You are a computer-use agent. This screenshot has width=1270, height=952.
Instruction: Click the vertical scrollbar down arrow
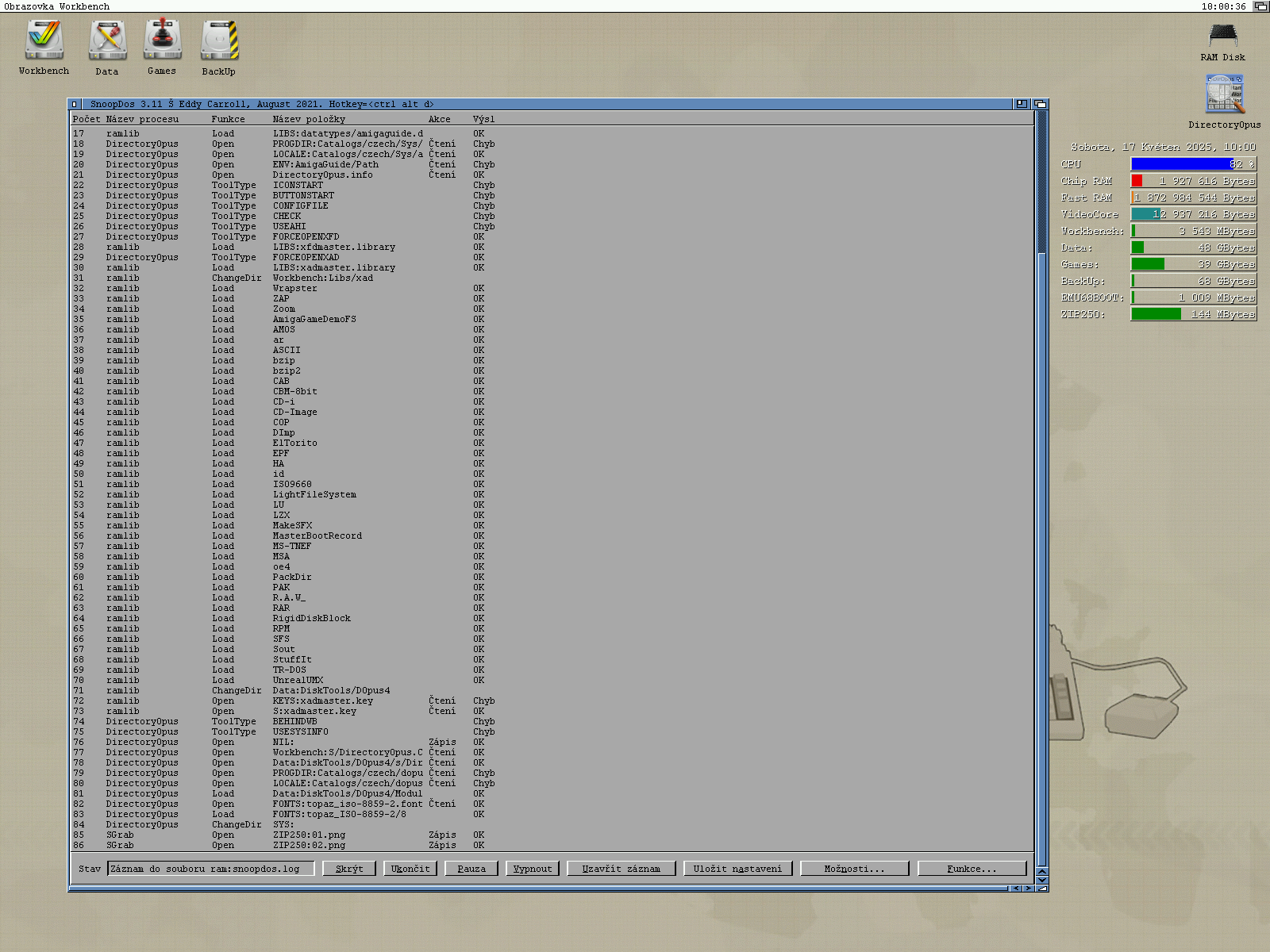(1042, 880)
